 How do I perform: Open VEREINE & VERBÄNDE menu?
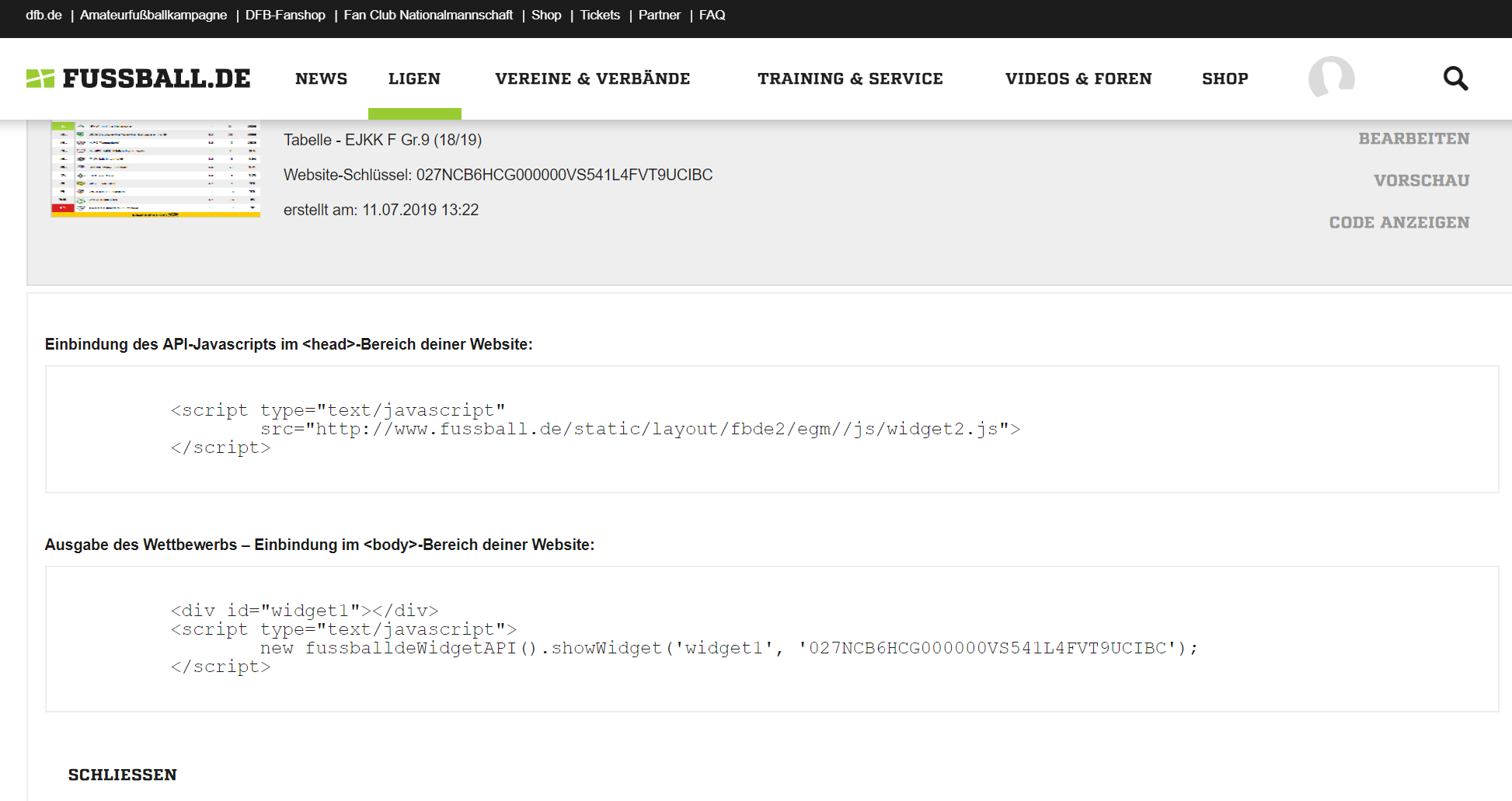click(592, 78)
